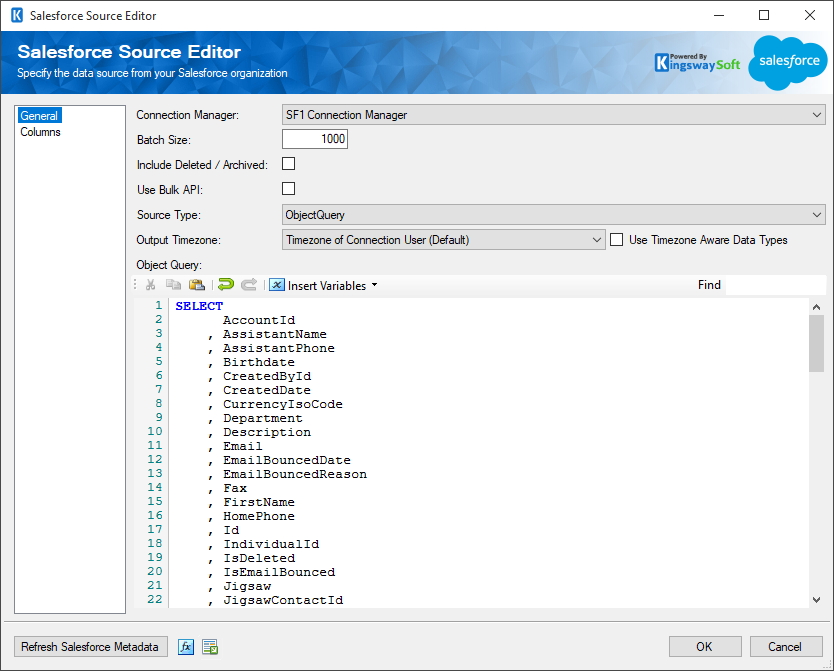Click the KingswaySoft app icon in title bar
834x671 pixels.
[x=16, y=15]
